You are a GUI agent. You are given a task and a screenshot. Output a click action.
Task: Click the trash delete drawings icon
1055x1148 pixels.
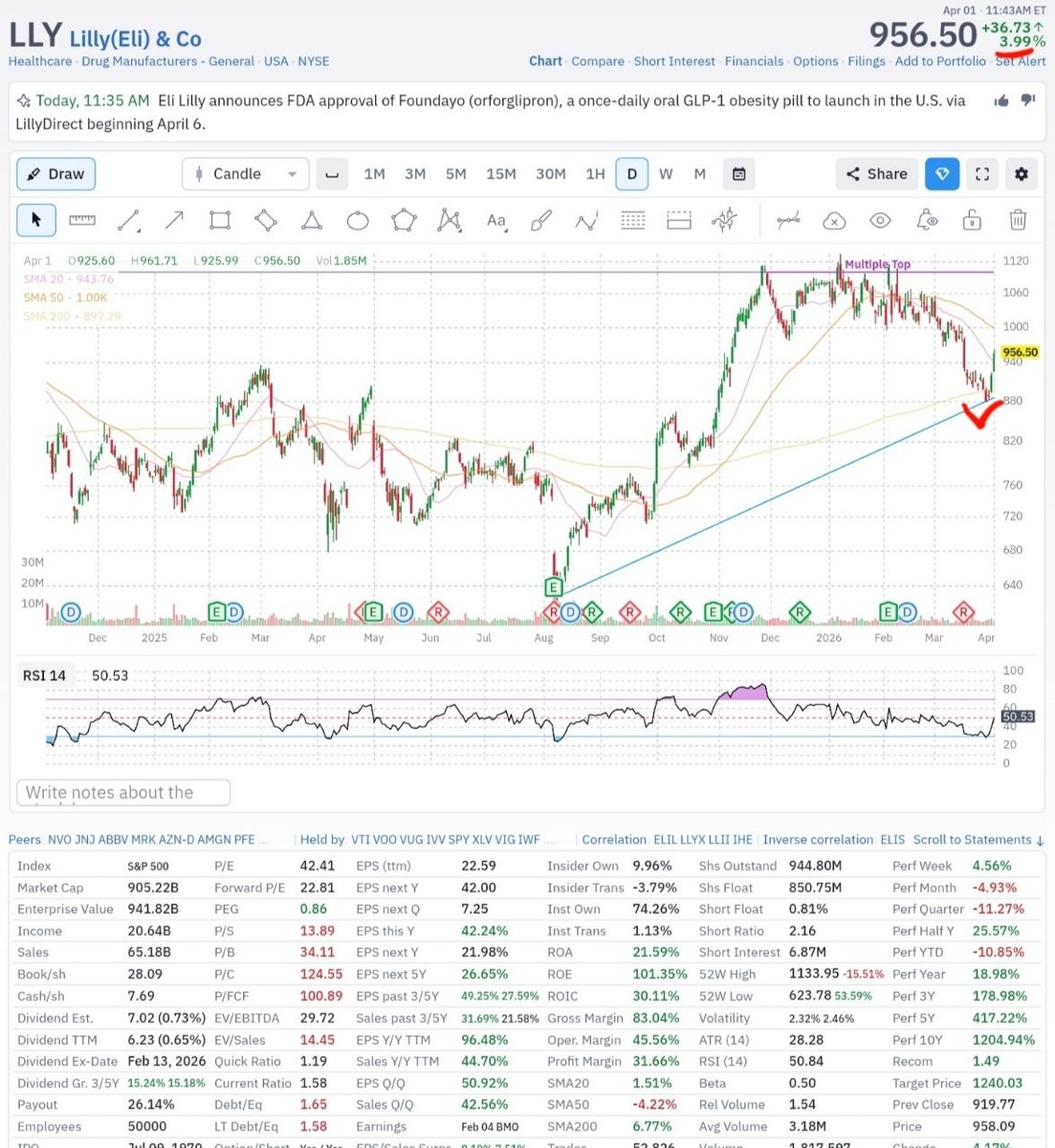pyautogui.click(x=1018, y=220)
